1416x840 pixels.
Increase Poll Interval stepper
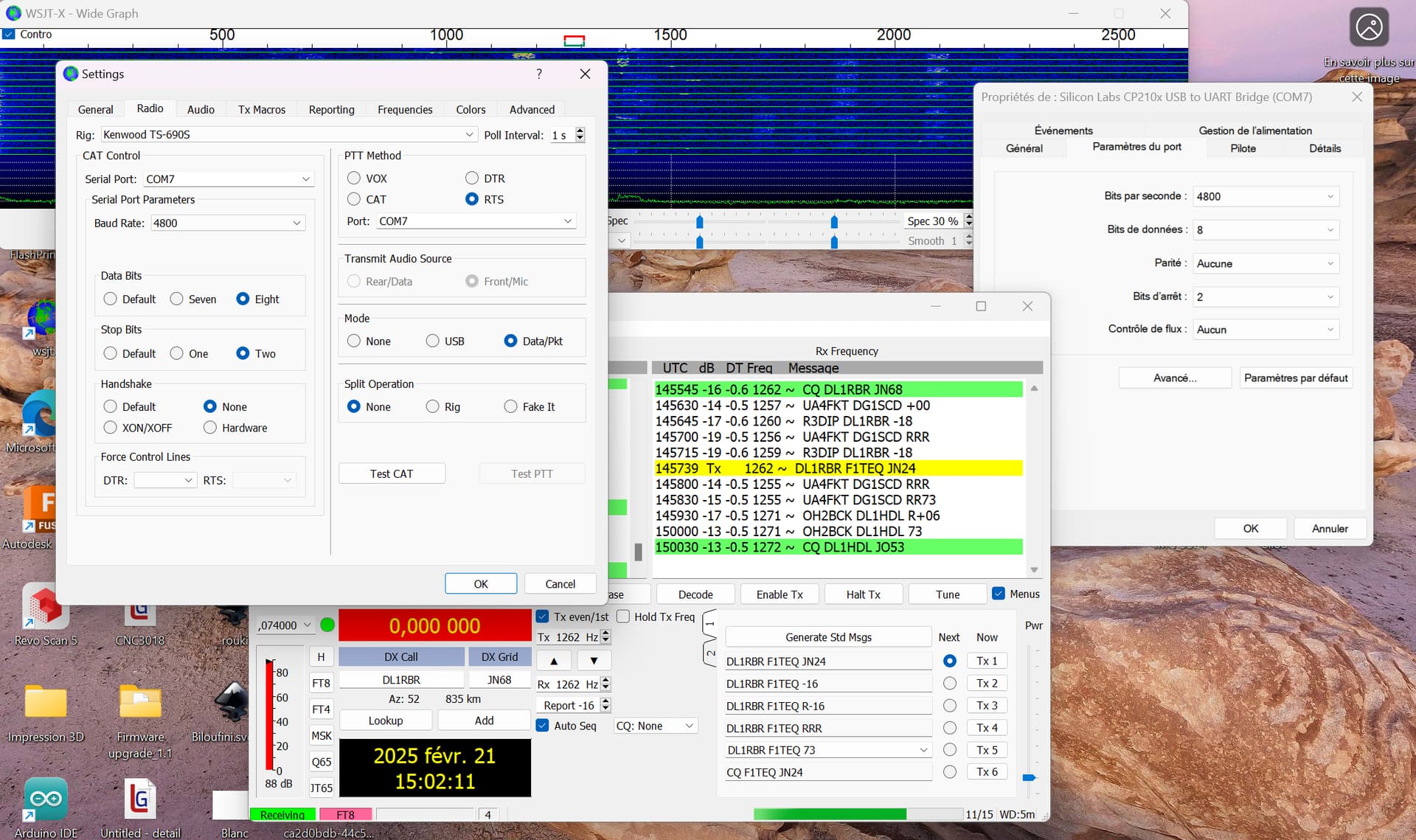coord(580,131)
